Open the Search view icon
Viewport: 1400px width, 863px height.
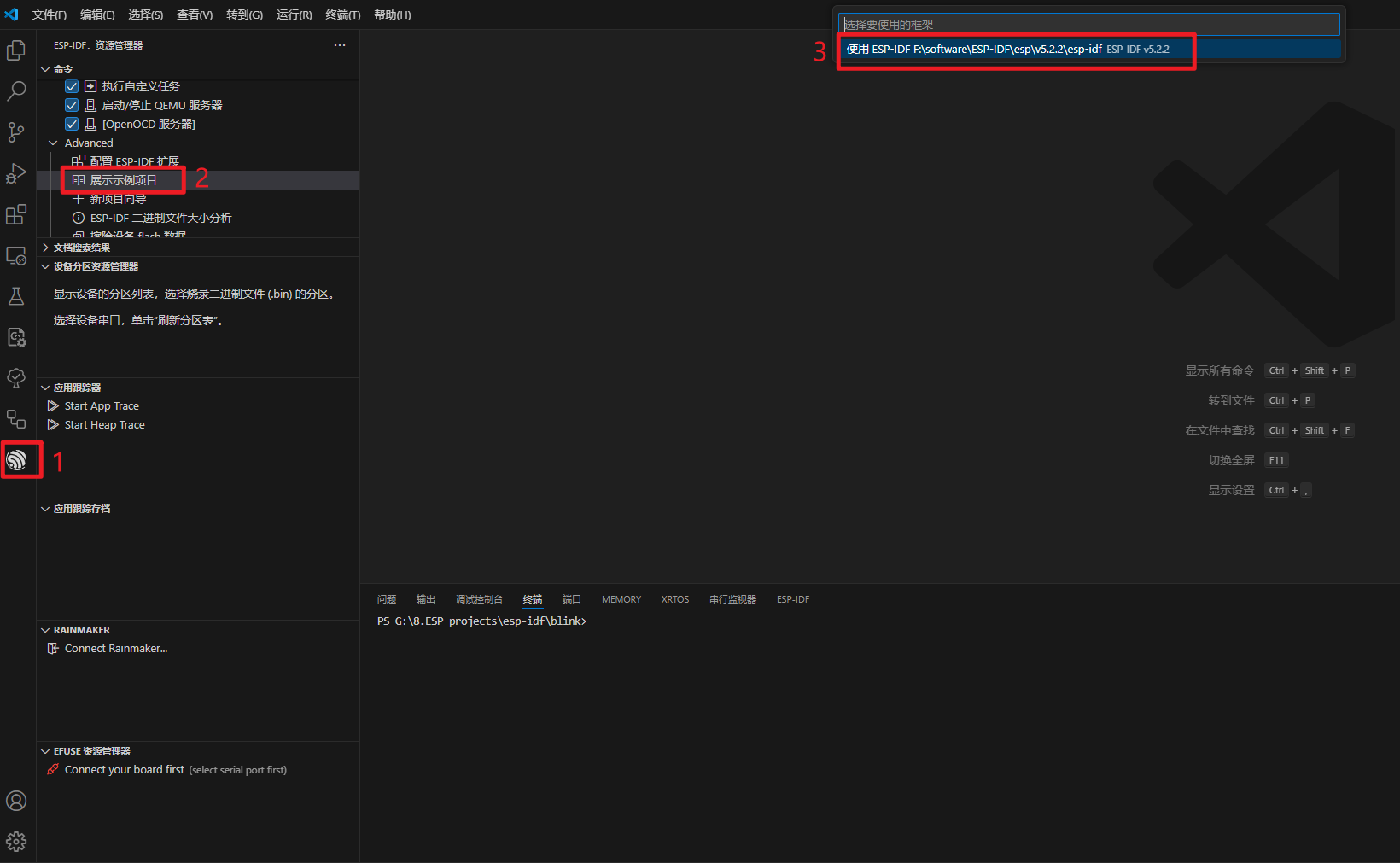tap(16, 91)
